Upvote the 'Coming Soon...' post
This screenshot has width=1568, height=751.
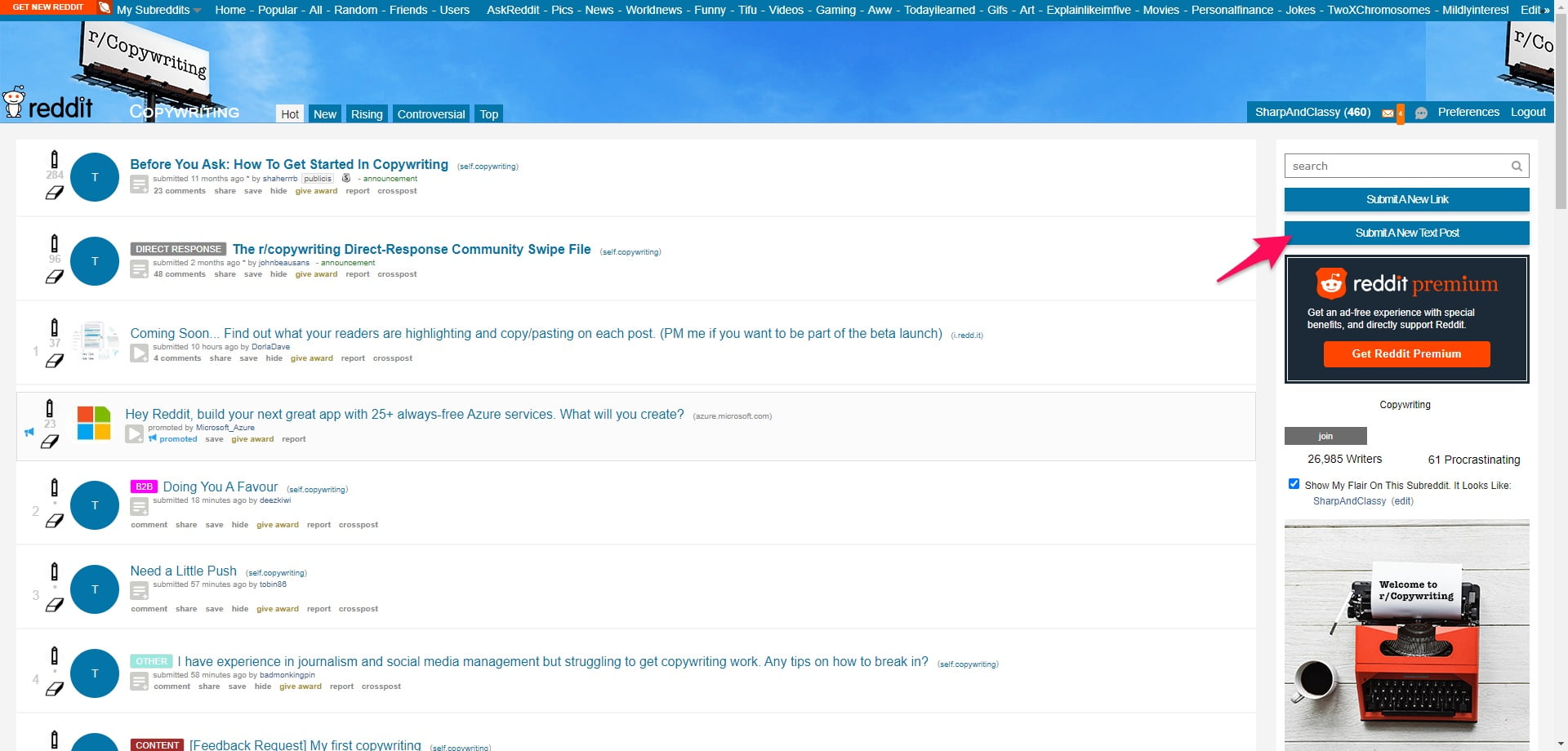click(55, 327)
